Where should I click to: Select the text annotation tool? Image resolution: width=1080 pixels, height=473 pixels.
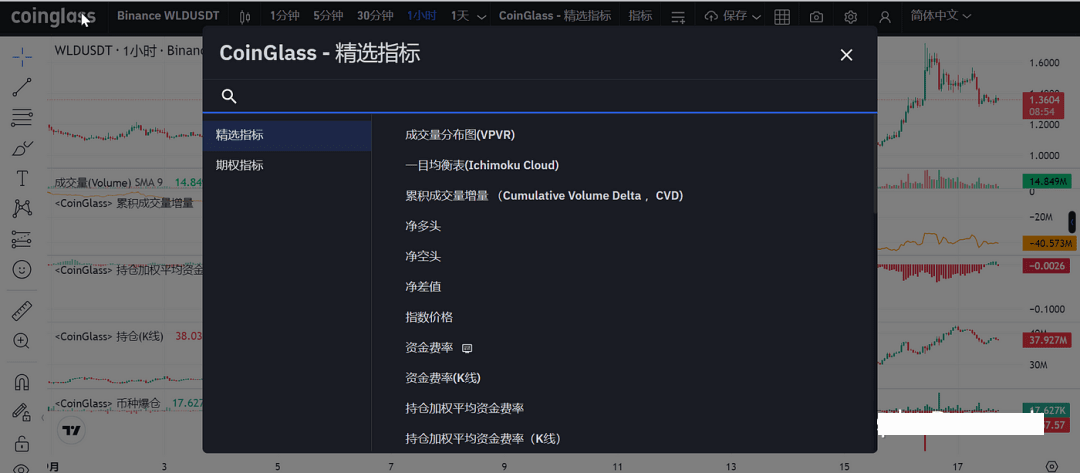[x=22, y=178]
